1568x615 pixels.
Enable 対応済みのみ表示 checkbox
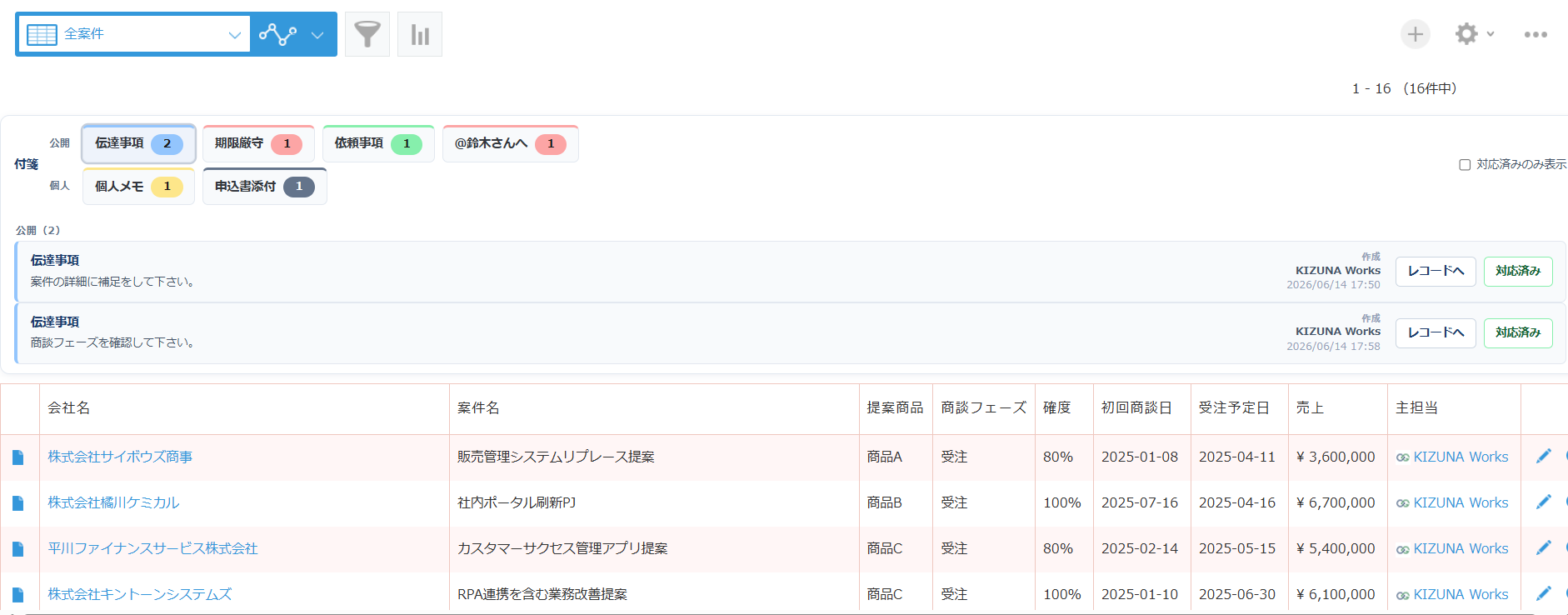click(1465, 165)
